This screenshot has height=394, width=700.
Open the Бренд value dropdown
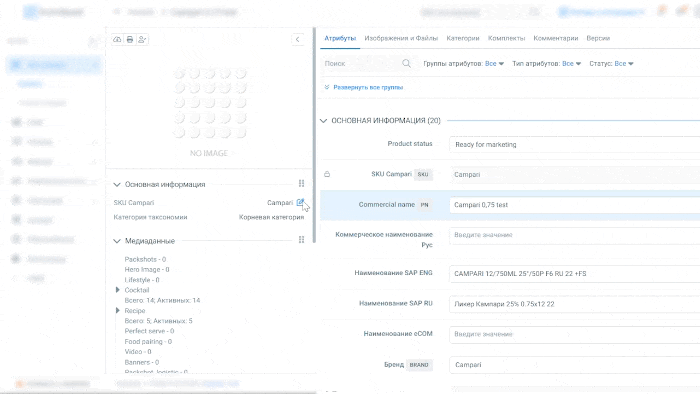(575, 365)
